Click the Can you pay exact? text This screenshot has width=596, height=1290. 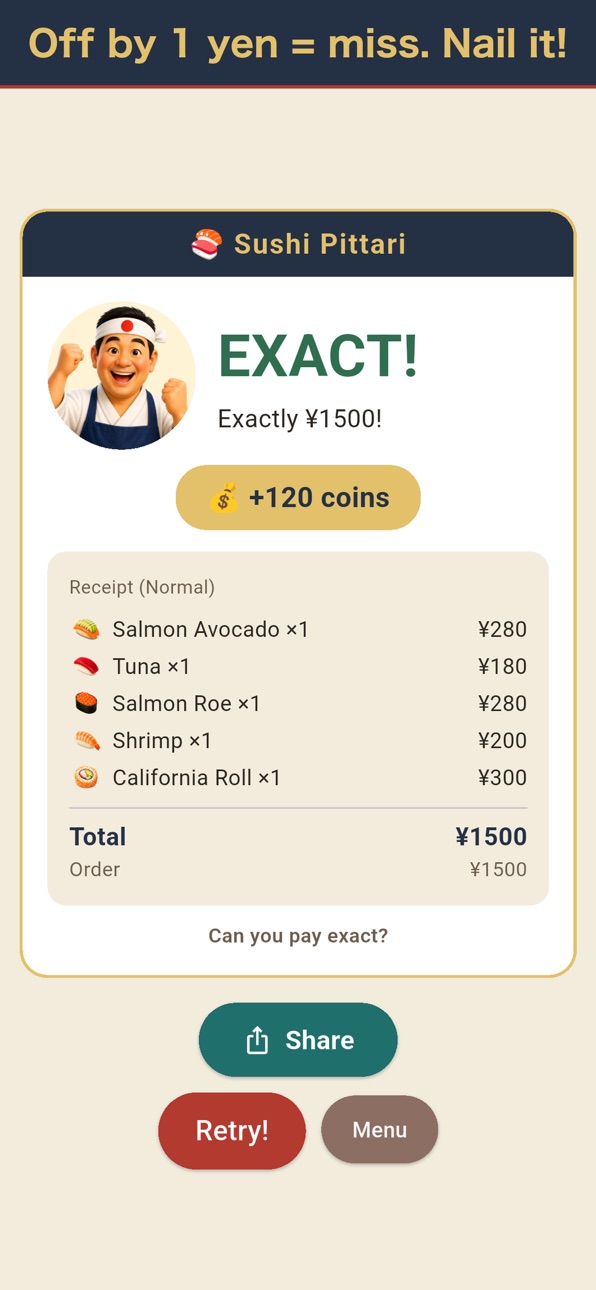298,936
